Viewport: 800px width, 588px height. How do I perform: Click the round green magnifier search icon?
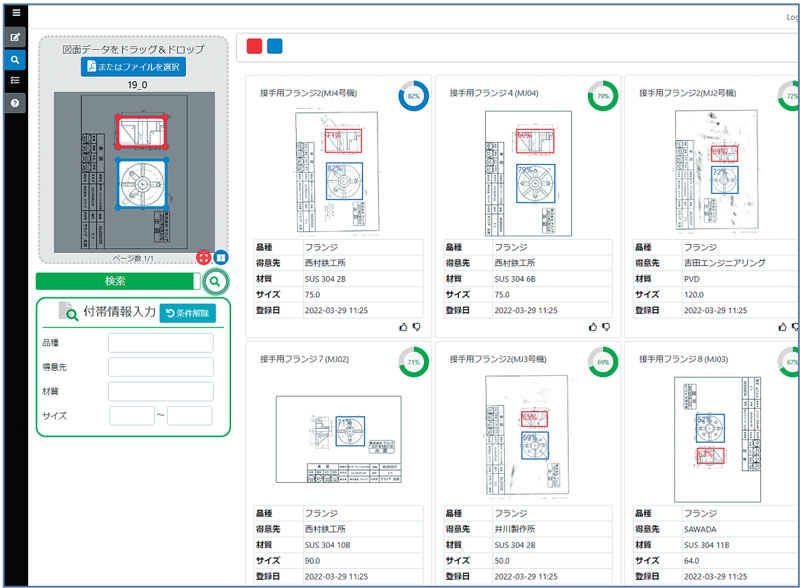coord(215,282)
